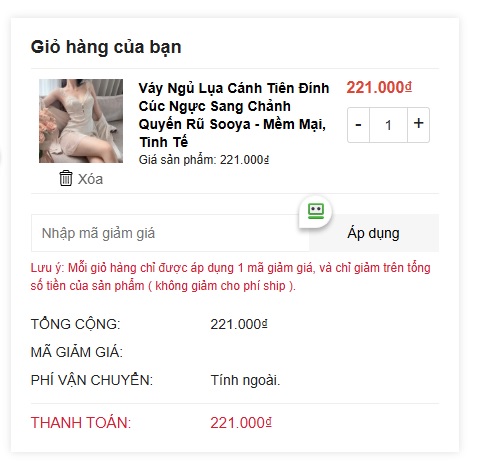Focus the Nhập mã giảm giá field

[170, 233]
